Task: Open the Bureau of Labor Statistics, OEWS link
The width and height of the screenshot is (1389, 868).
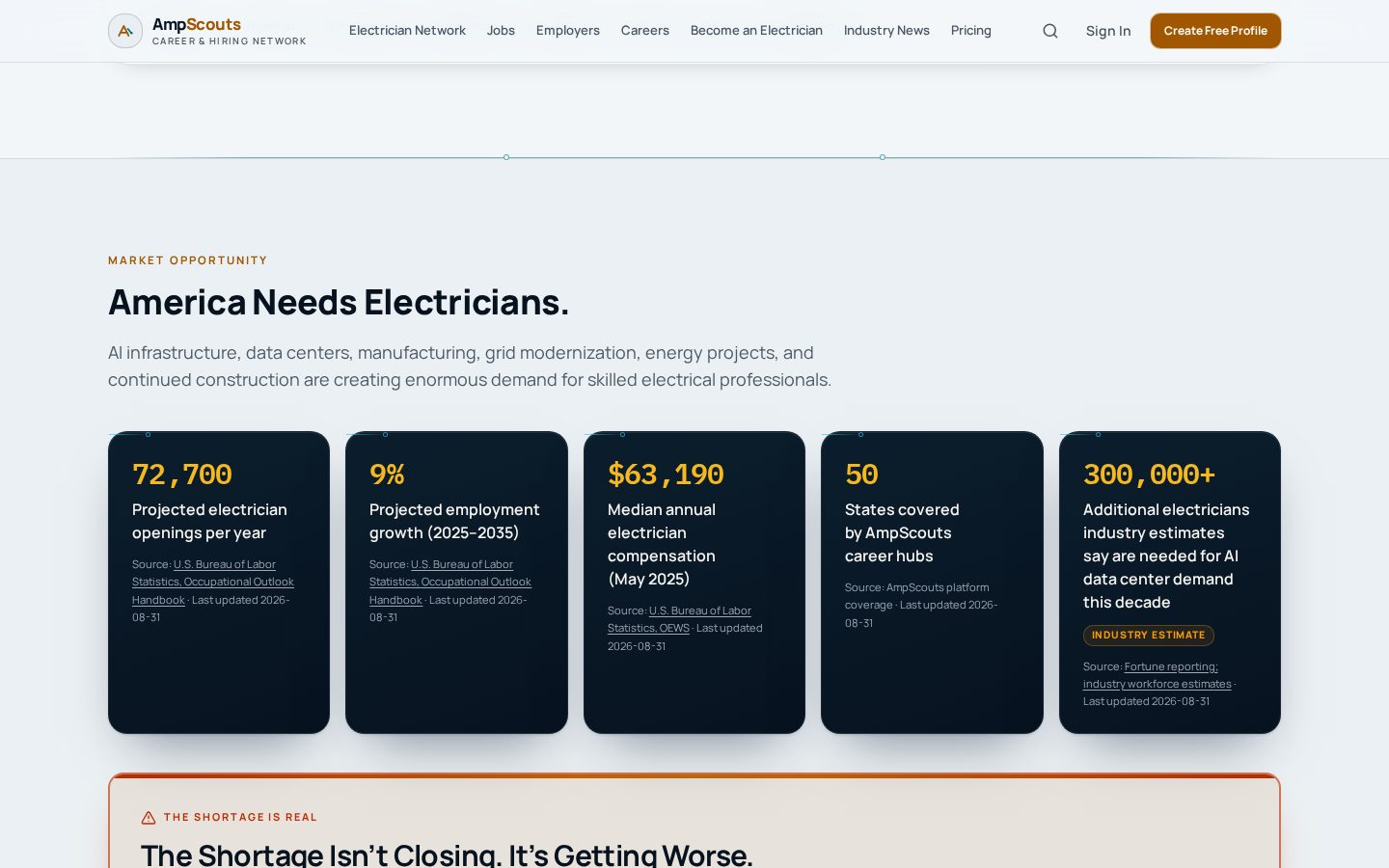Action: point(679,619)
